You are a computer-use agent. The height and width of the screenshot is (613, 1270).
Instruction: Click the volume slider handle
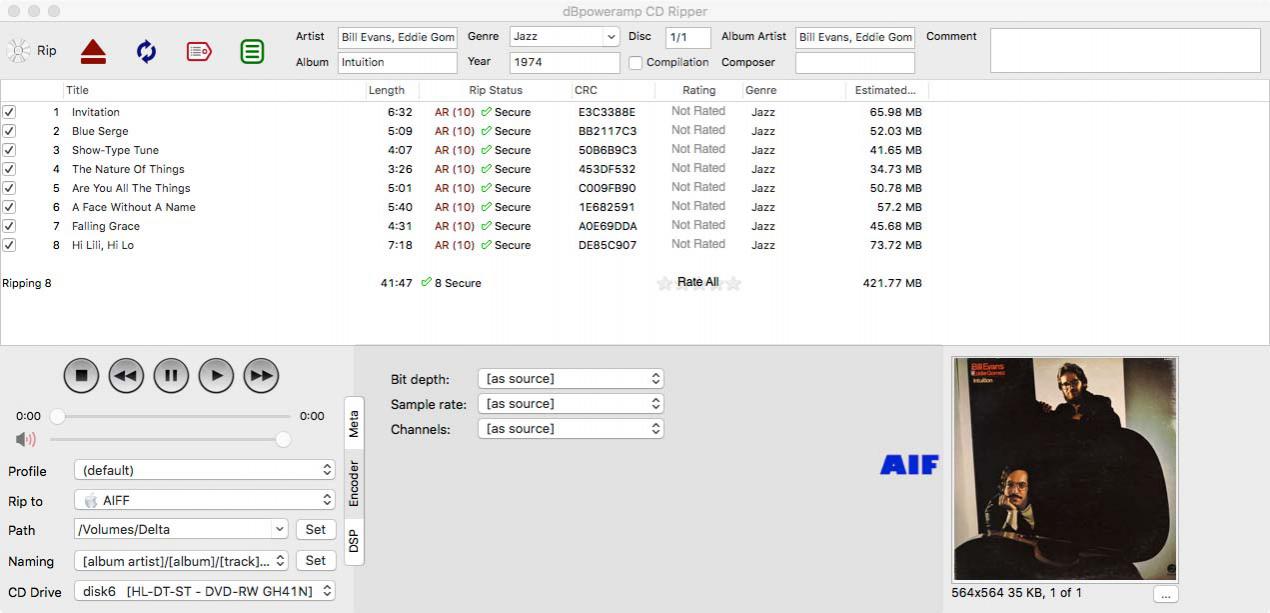coord(283,439)
